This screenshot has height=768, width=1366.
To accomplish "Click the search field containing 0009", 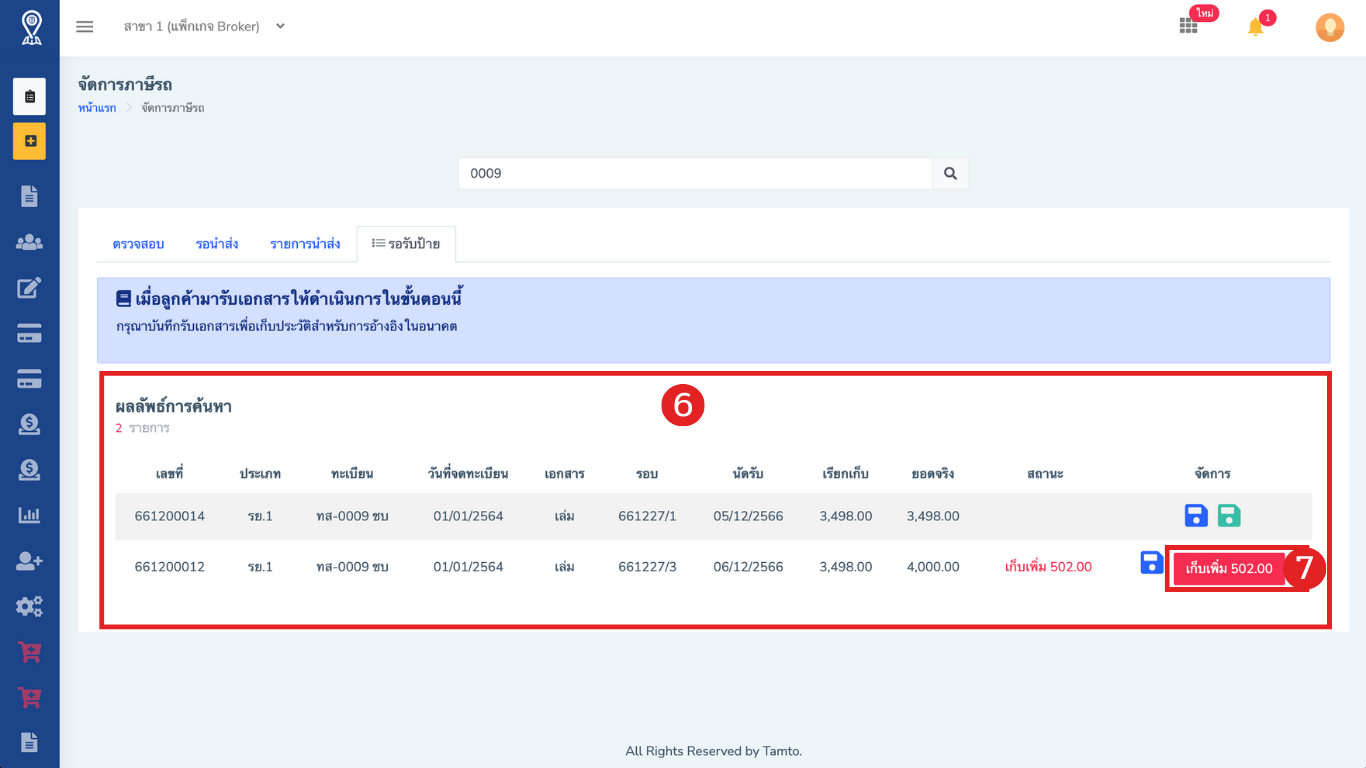I will (x=696, y=174).
